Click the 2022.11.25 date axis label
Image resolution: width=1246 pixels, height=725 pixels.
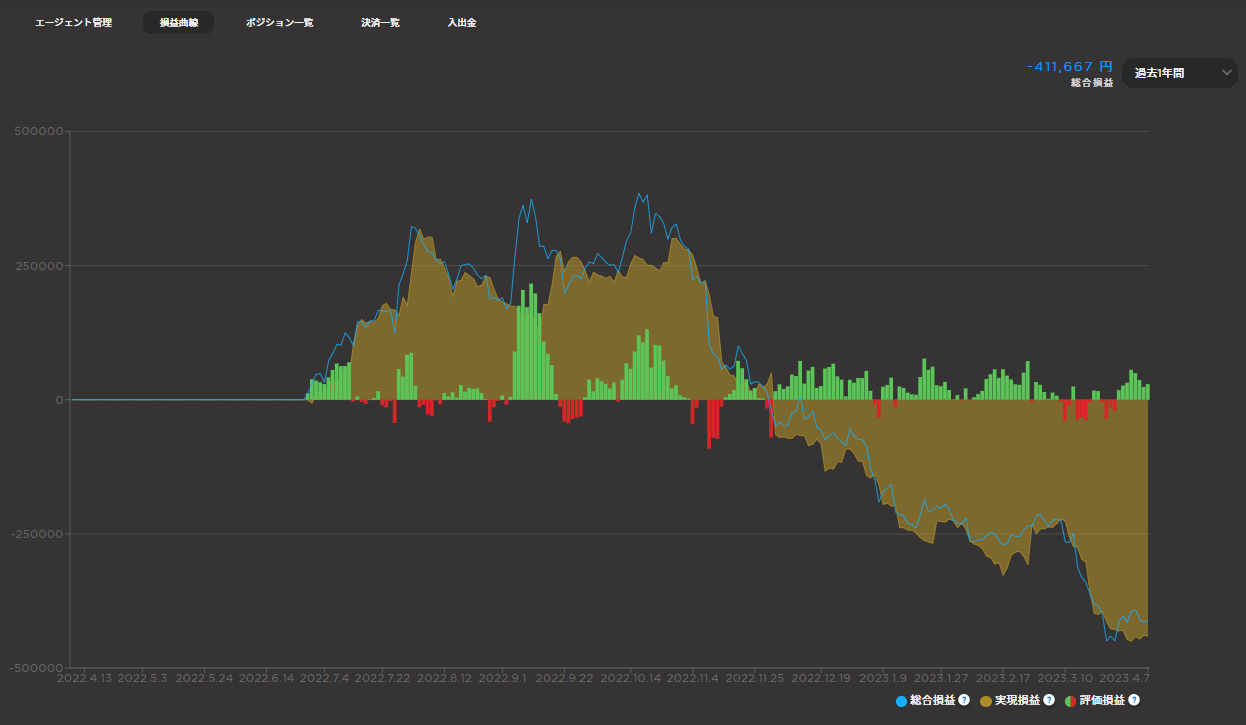pos(756,679)
